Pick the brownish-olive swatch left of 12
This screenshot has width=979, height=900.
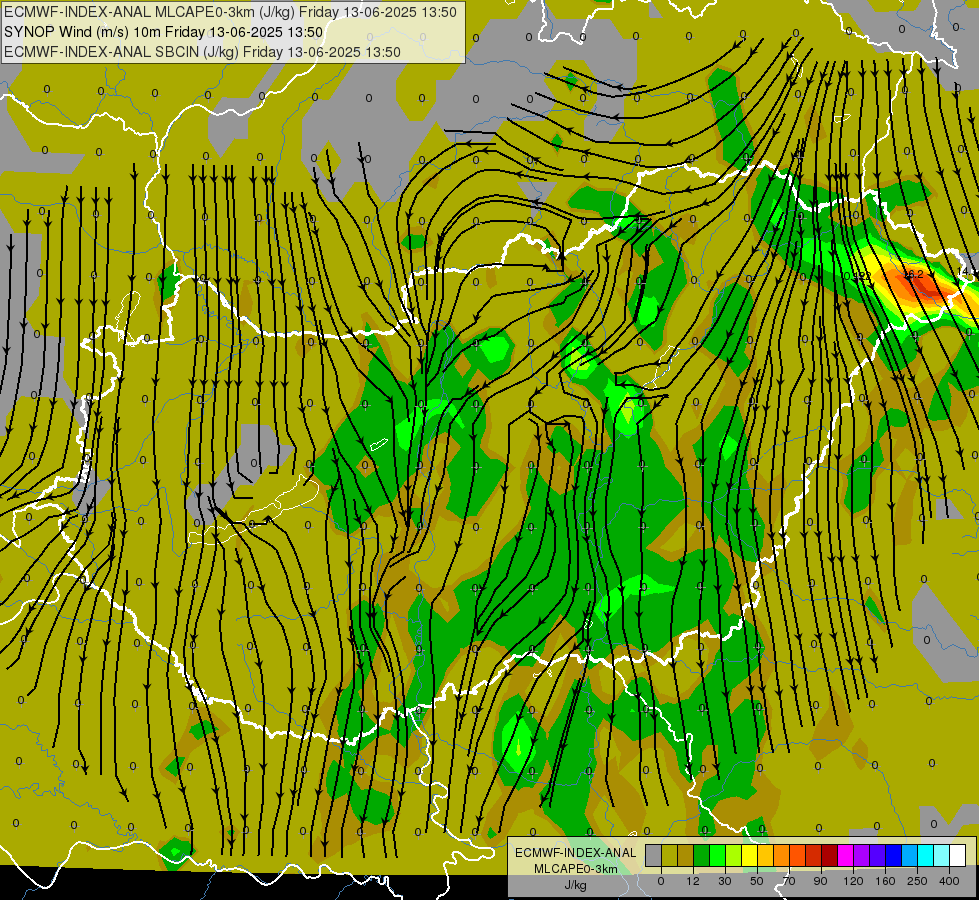[686, 855]
